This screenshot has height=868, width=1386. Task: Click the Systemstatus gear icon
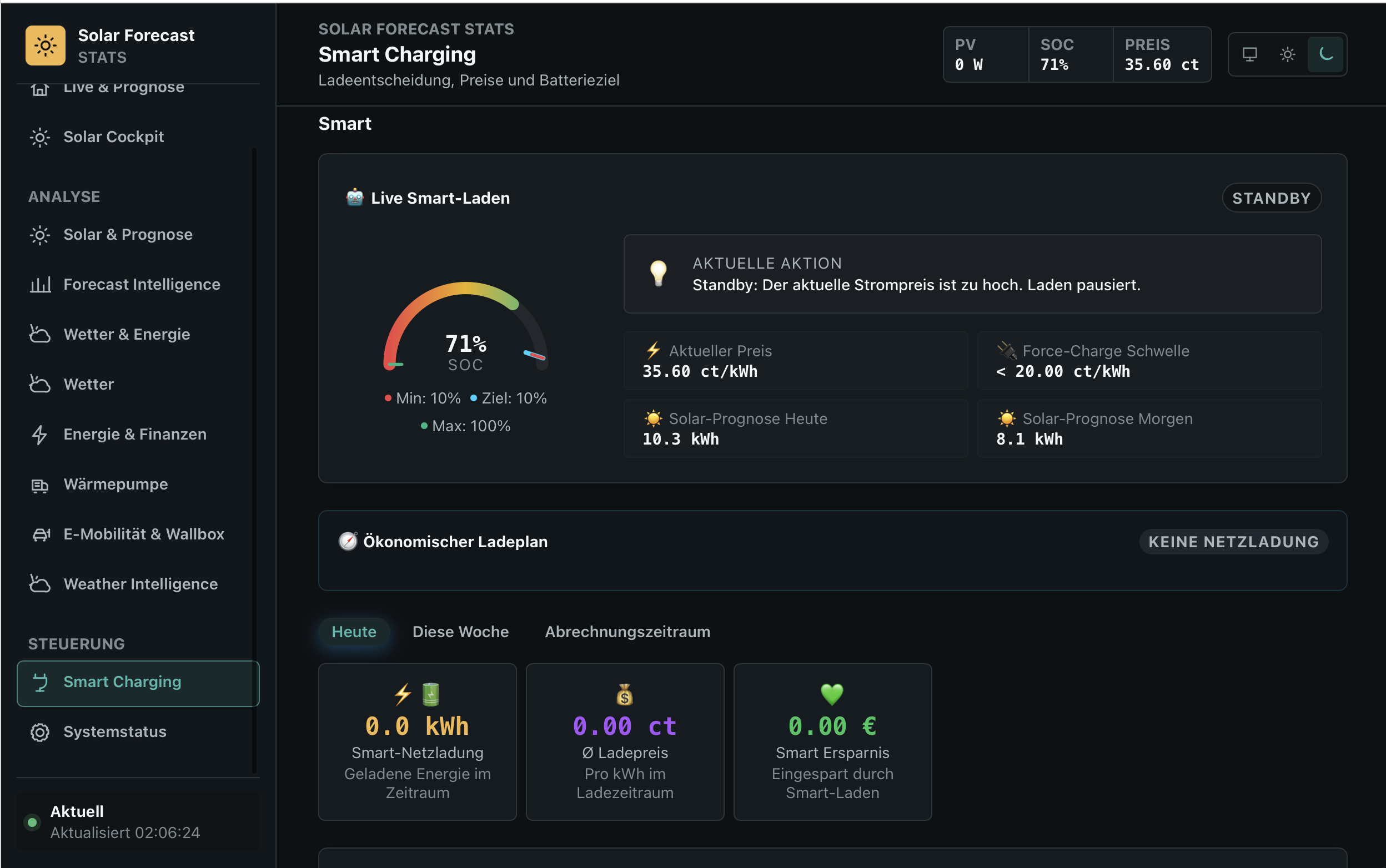[39, 732]
